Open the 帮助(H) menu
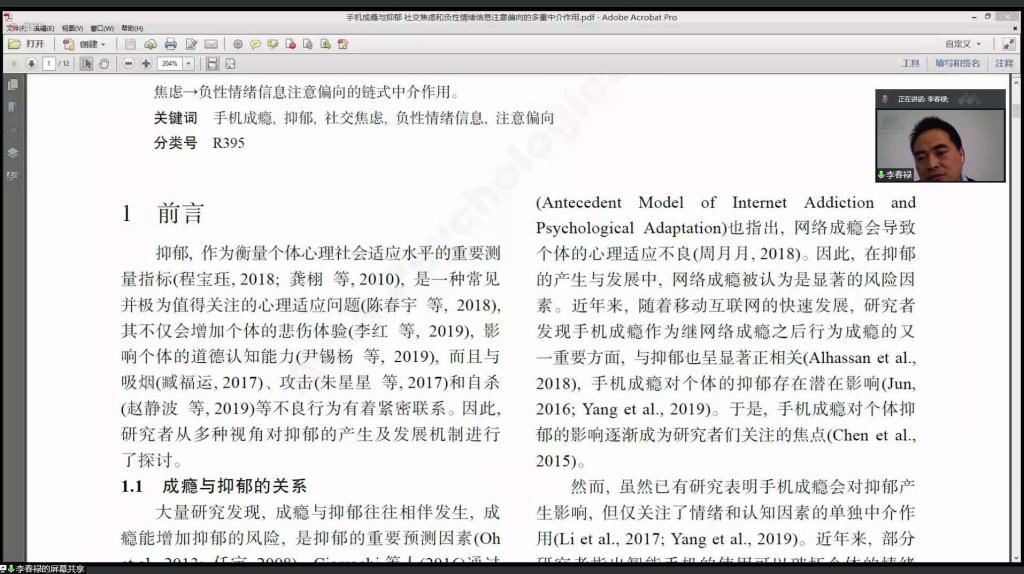Image resolution: width=1024 pixels, height=574 pixels. pyautogui.click(x=131, y=28)
